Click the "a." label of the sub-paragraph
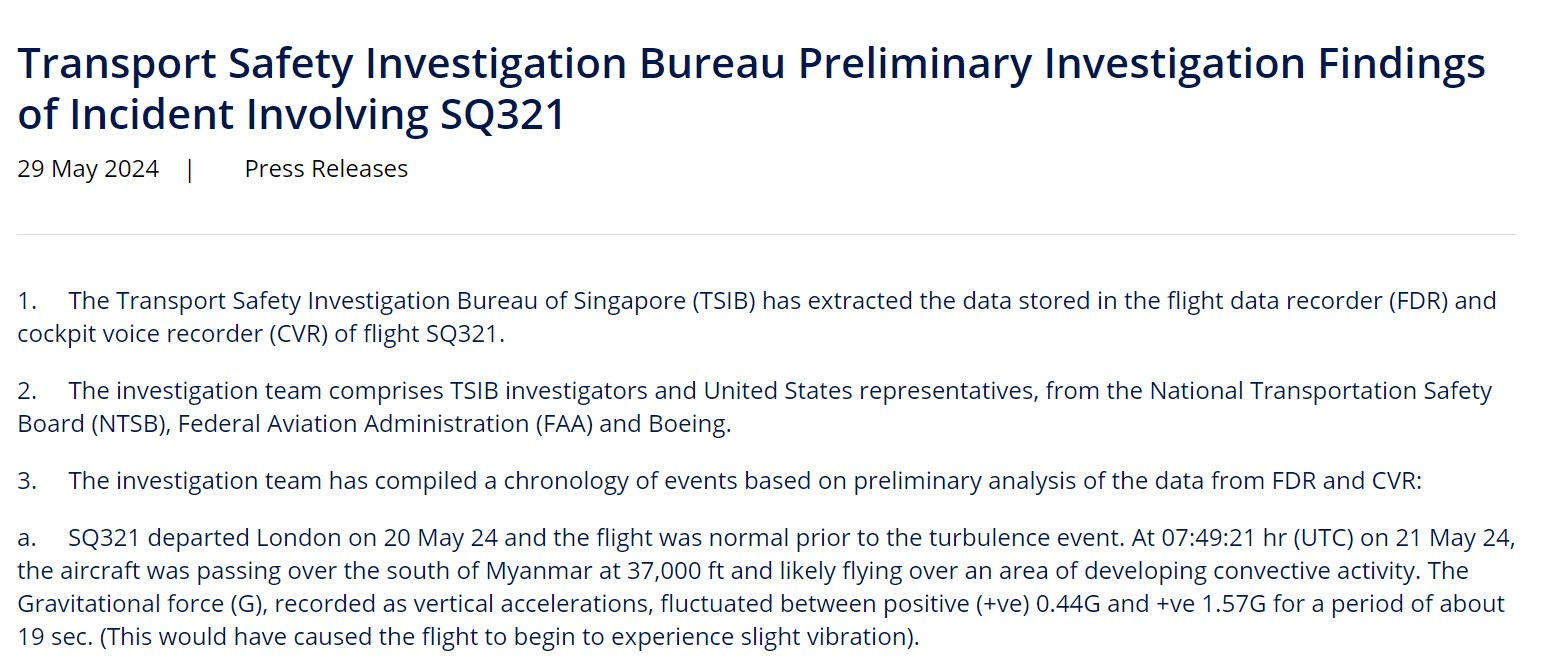Screen dimensions: 1551x663 [x=26, y=538]
